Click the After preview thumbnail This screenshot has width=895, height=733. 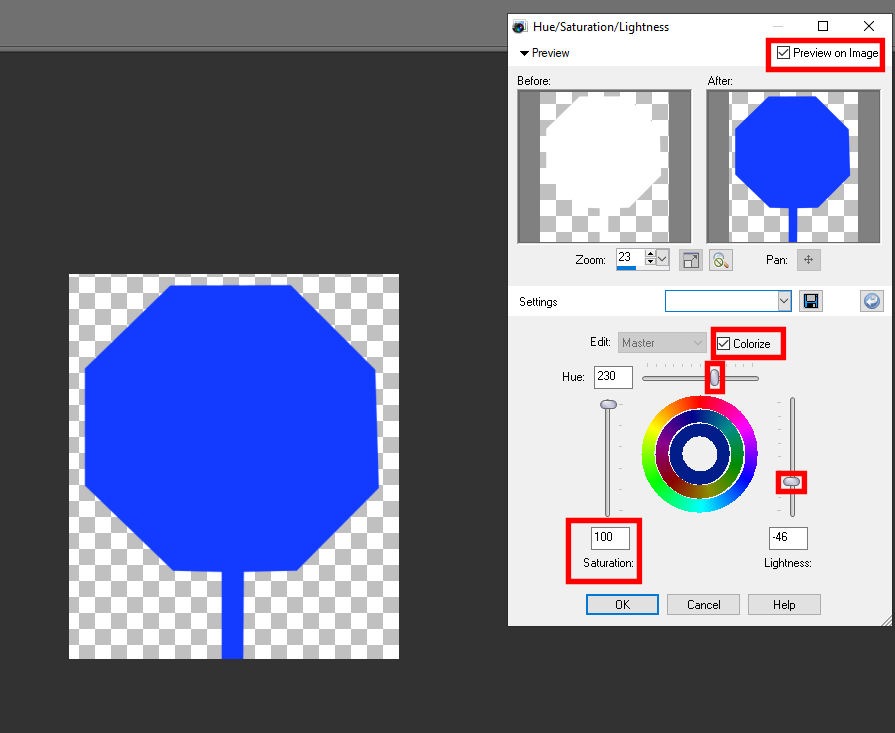(793, 167)
